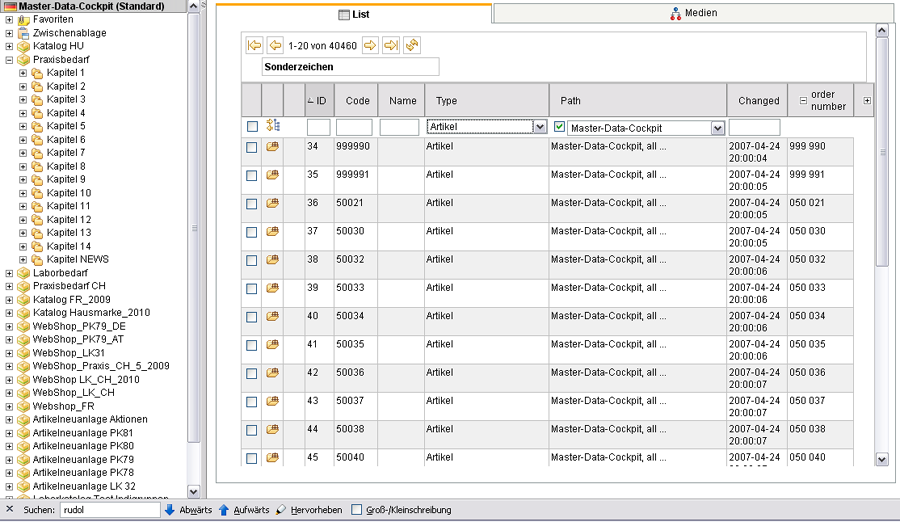Go to the next results page
Viewport: 900px width, 522px height.
[x=370, y=46]
